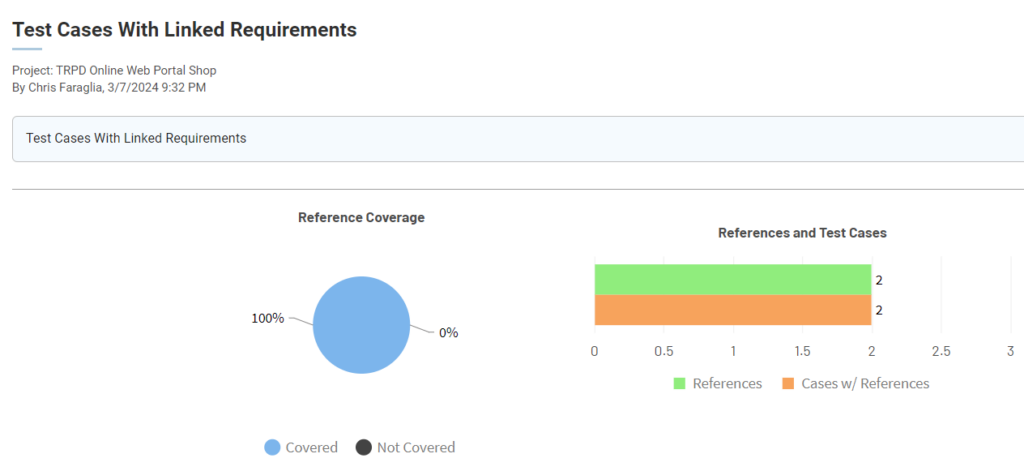Image resolution: width=1024 pixels, height=458 pixels.
Task: Click the orange Cases w/ References bar
Action: click(732, 310)
